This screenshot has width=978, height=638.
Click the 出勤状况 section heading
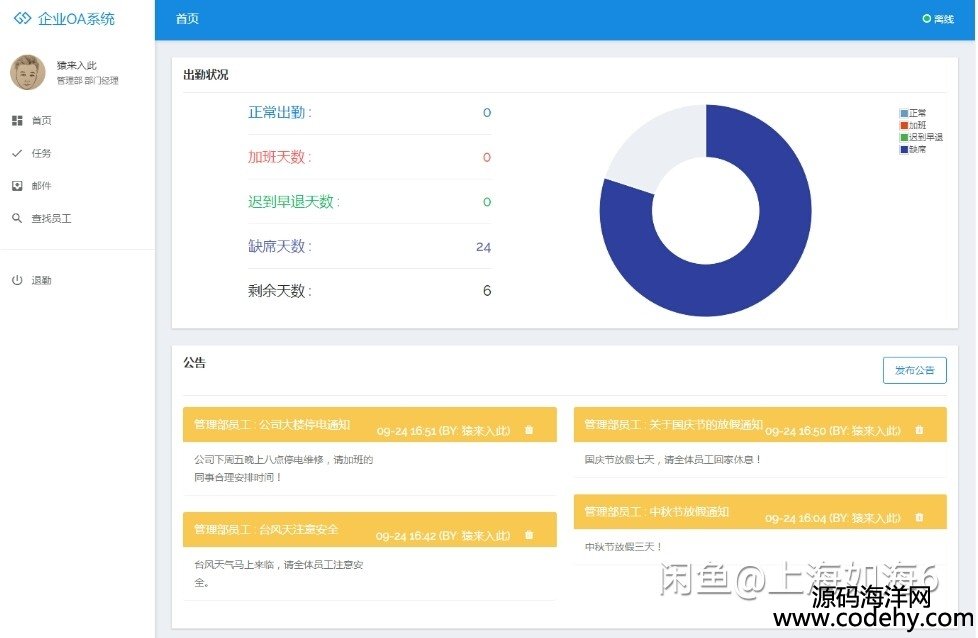point(205,75)
